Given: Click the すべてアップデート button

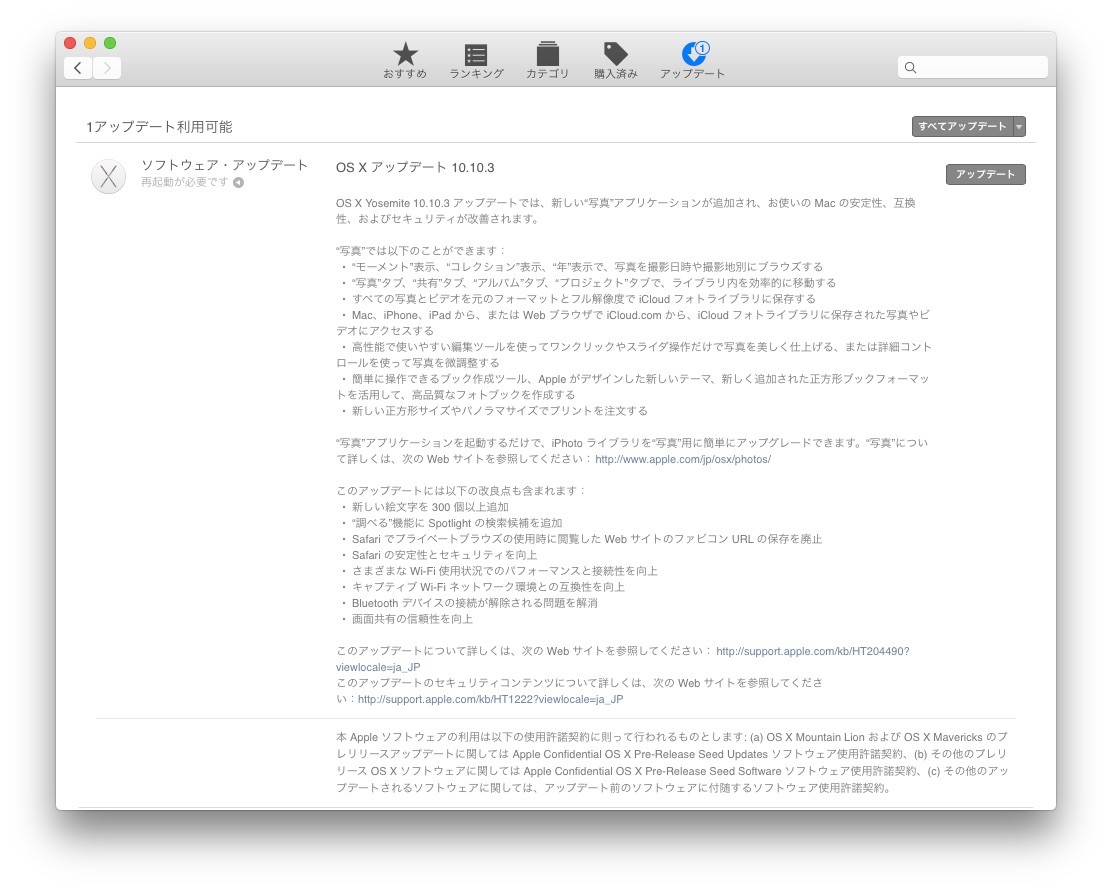Looking at the screenshot, I should pos(963,126).
